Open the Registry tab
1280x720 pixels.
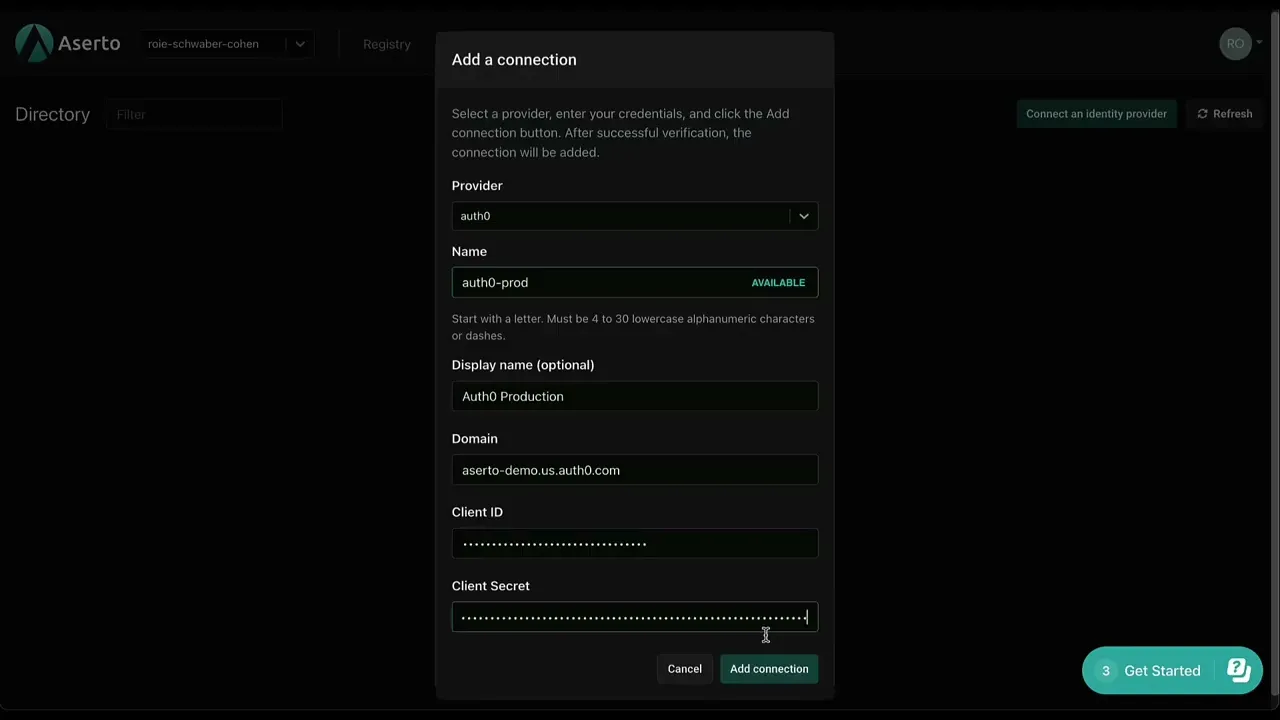pos(386,44)
